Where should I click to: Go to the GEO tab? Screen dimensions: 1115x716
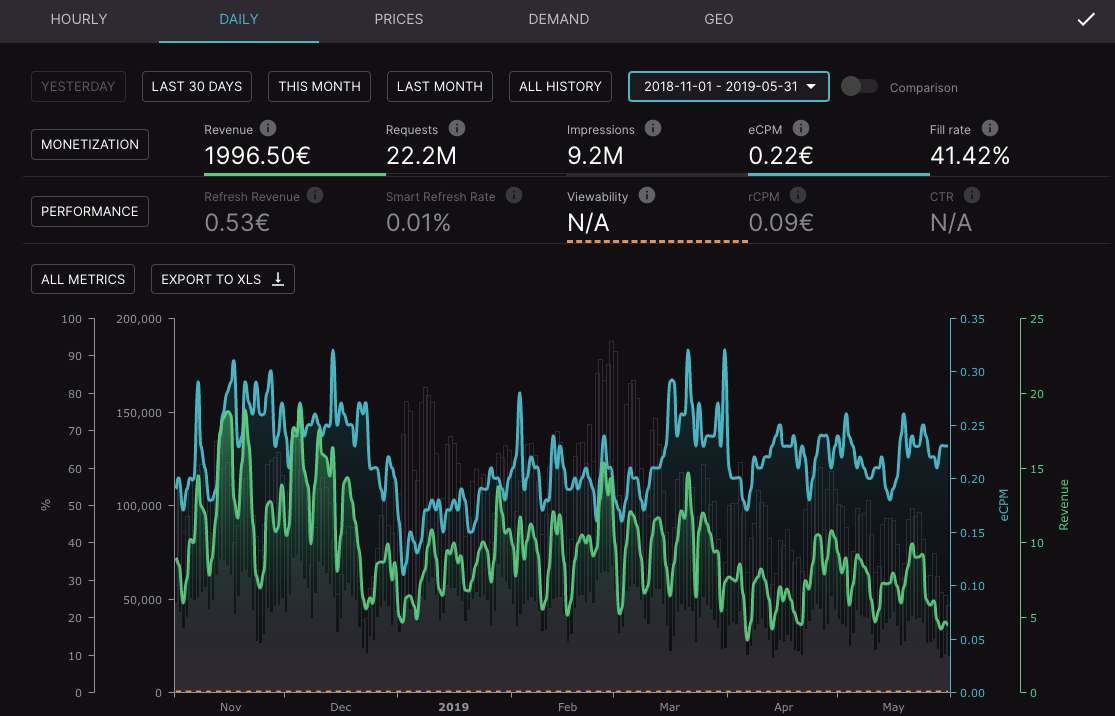[x=718, y=20]
